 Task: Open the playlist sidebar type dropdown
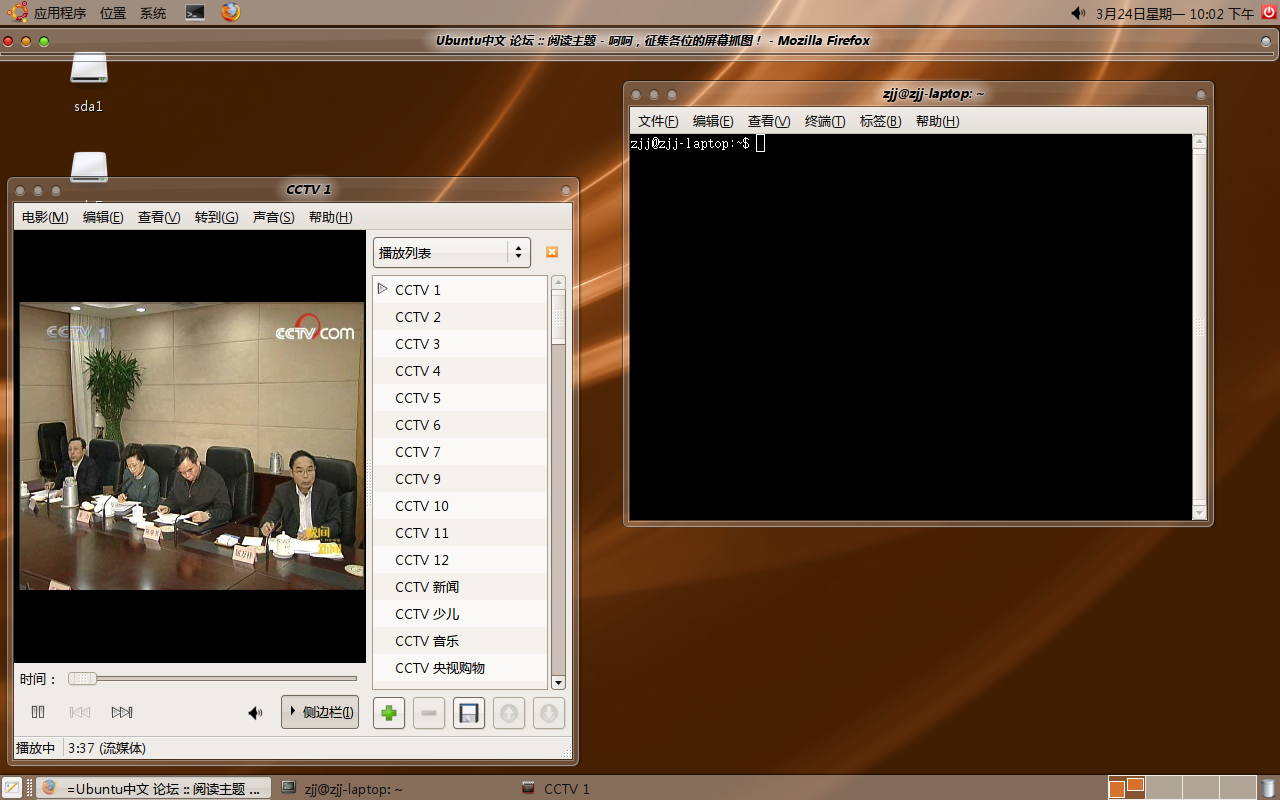click(x=452, y=253)
